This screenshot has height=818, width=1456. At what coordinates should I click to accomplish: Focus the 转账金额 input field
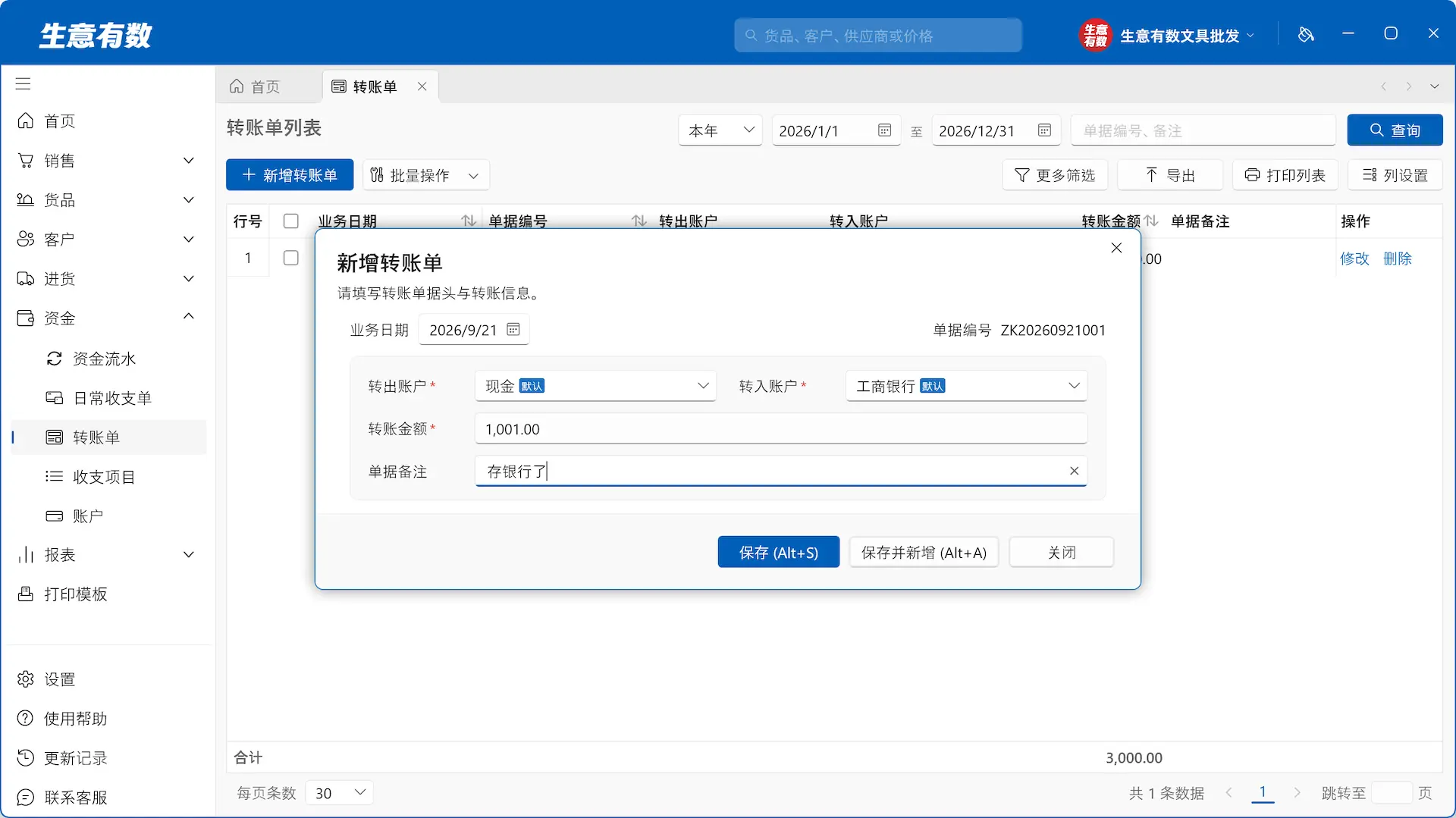781,429
